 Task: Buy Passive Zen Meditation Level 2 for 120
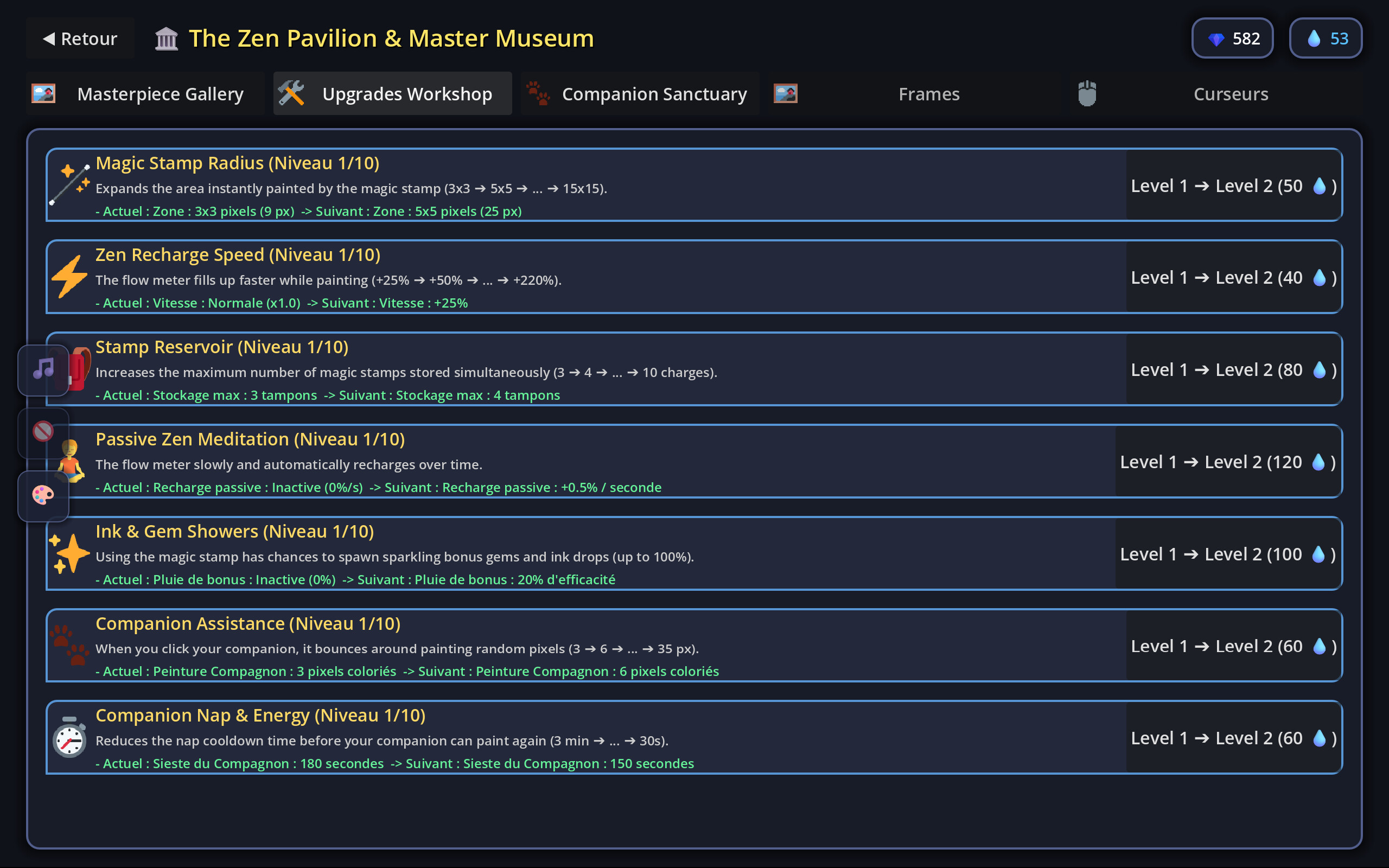click(x=1228, y=462)
